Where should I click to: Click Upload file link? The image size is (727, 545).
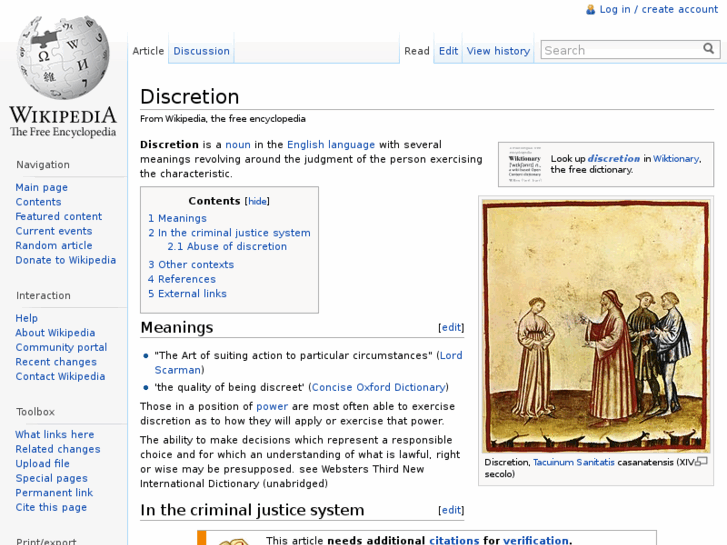tap(43, 464)
